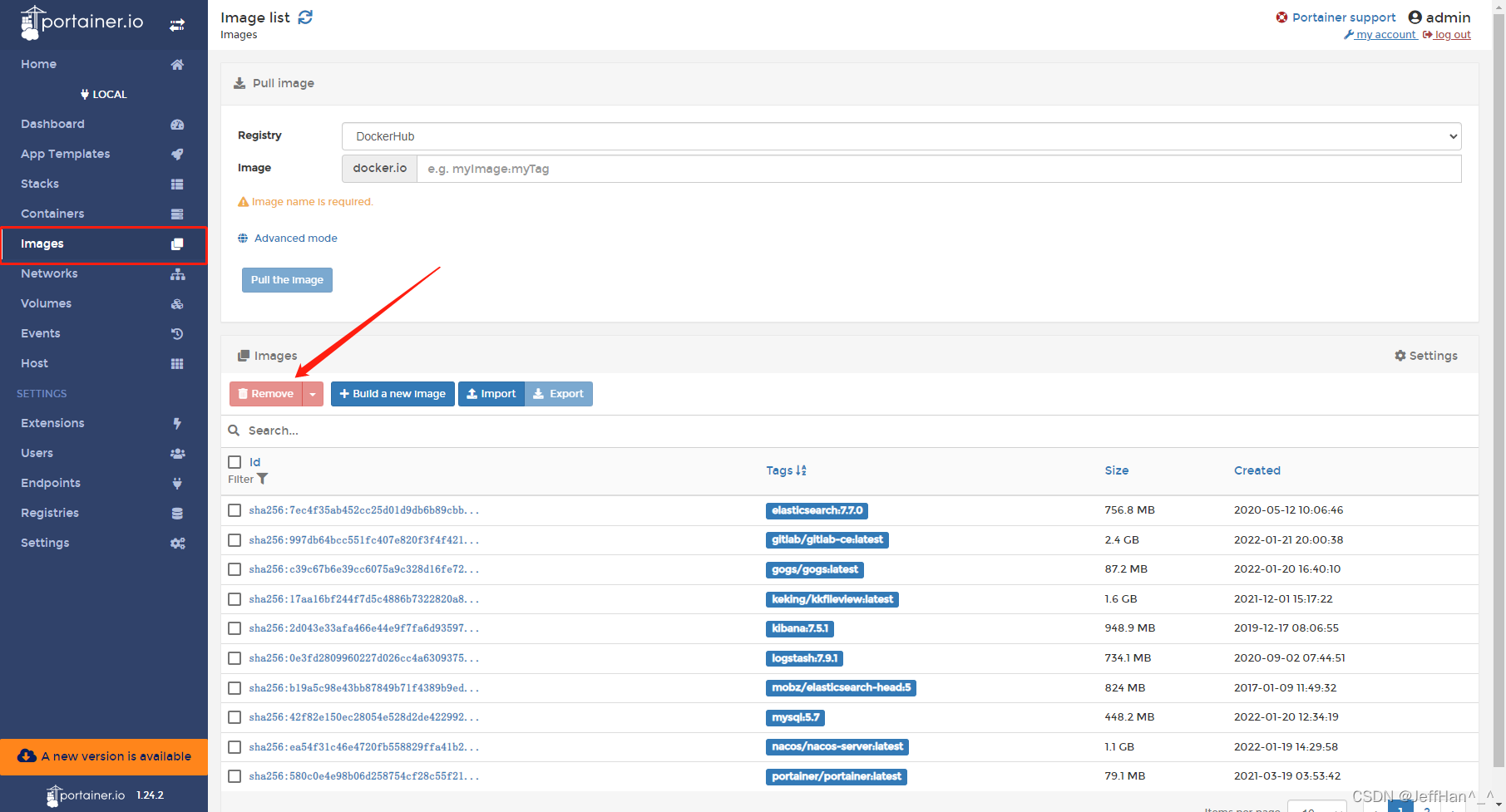The width and height of the screenshot is (1506, 812).
Task: Click the sidebar collapse arrows icon
Action: pos(177,25)
